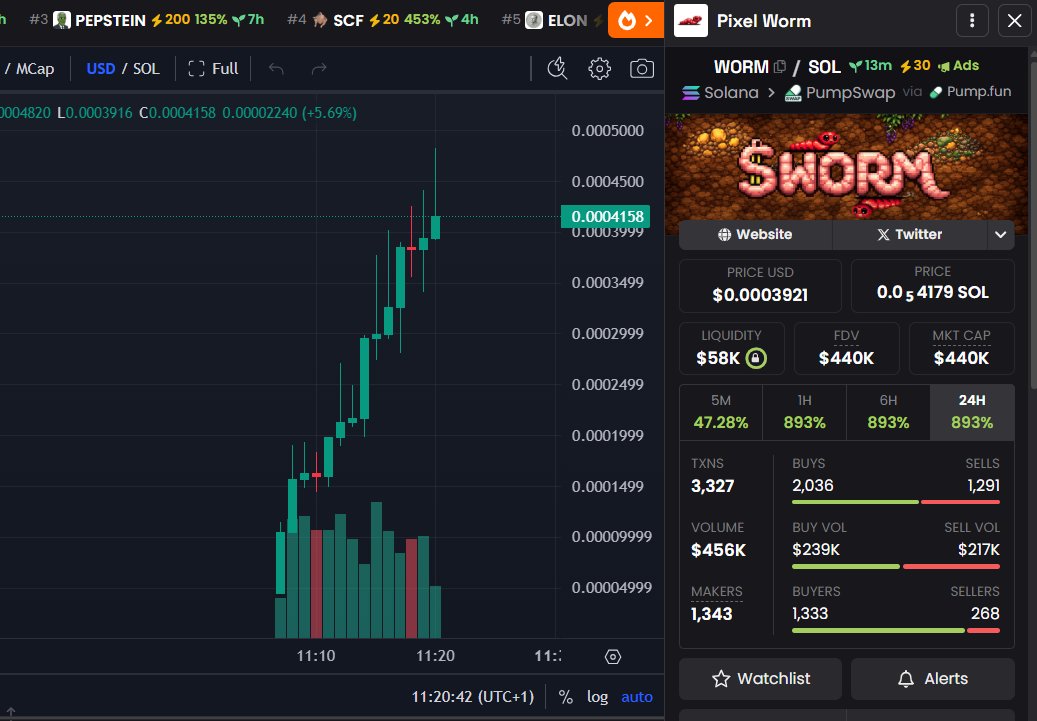
Task: Click the $WORM banner image
Action: (x=847, y=168)
